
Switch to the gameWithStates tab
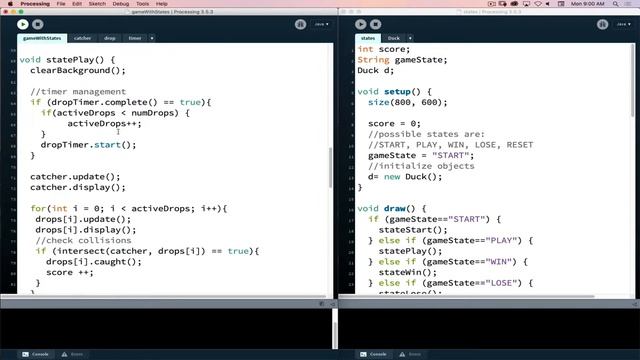(x=42, y=38)
